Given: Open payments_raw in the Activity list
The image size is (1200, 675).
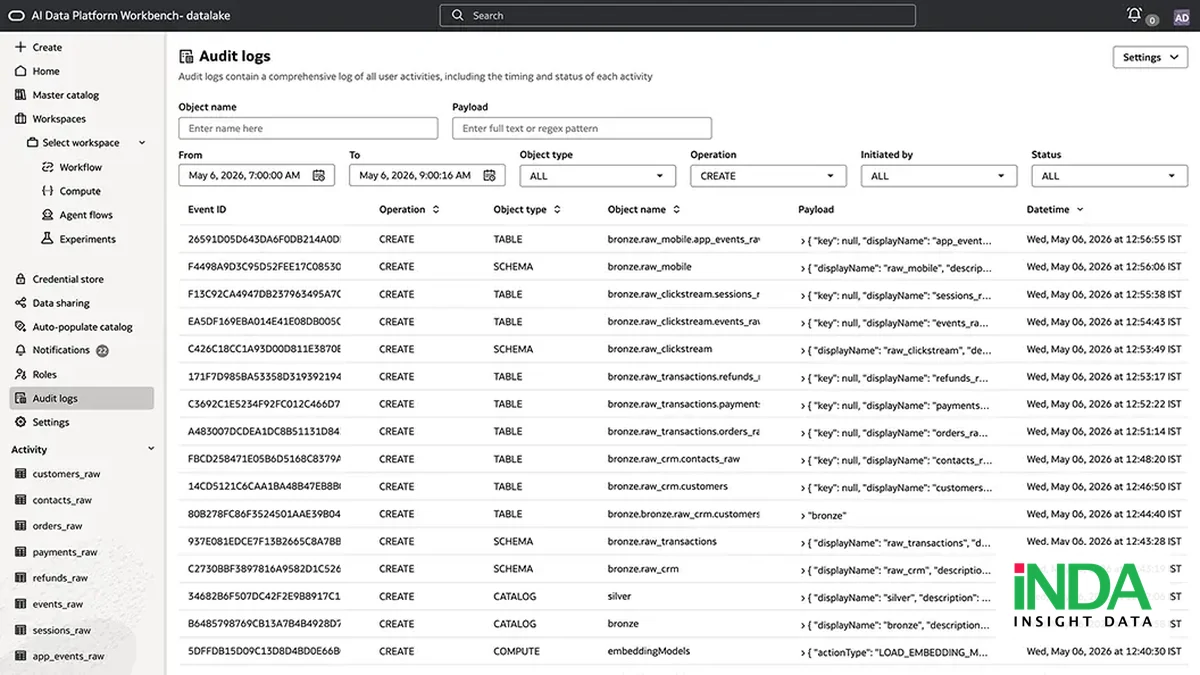Looking at the screenshot, I should 65,552.
